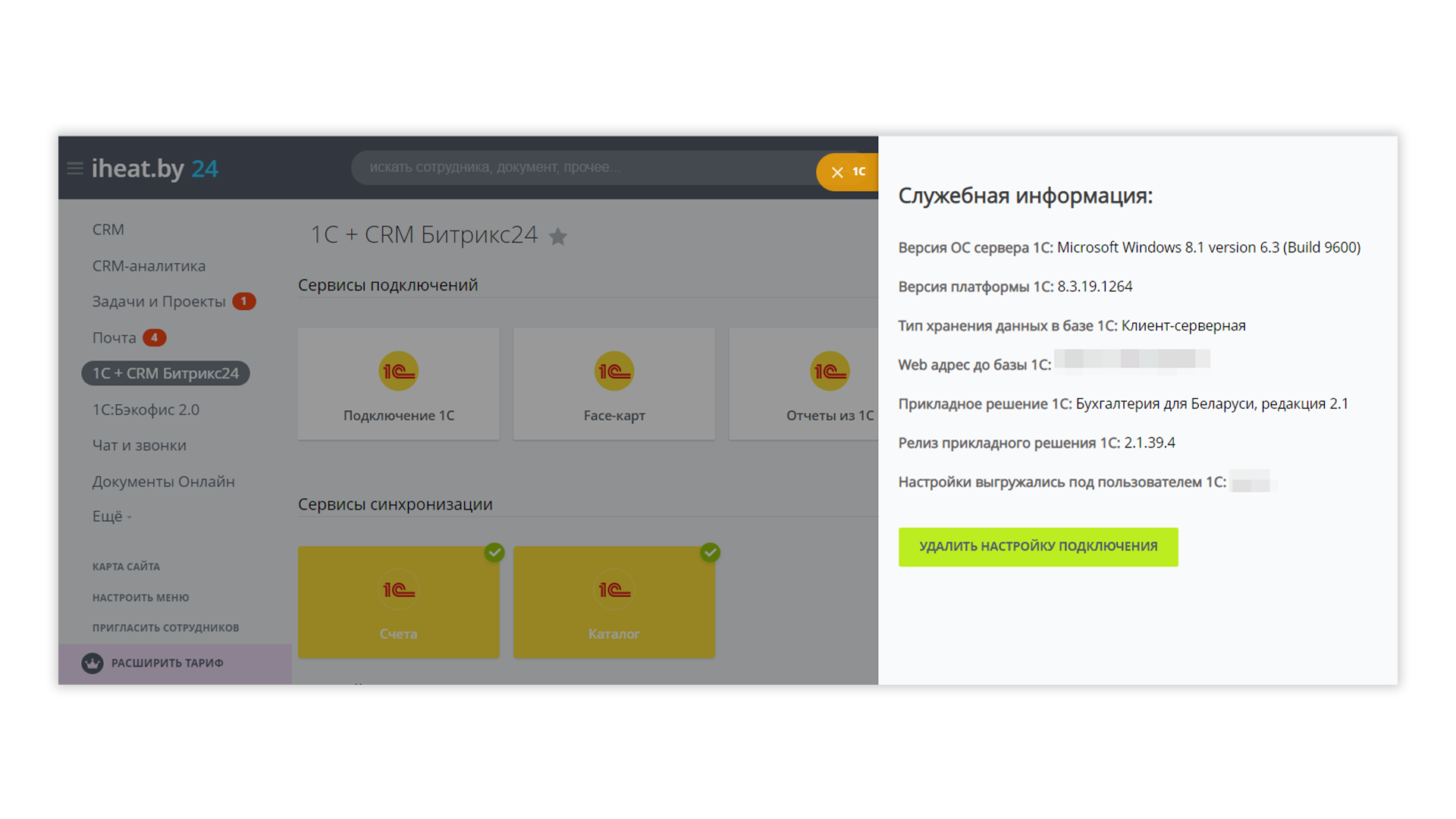Click Удалить настройку подключения button
The image size is (1456, 819).
point(1037,547)
